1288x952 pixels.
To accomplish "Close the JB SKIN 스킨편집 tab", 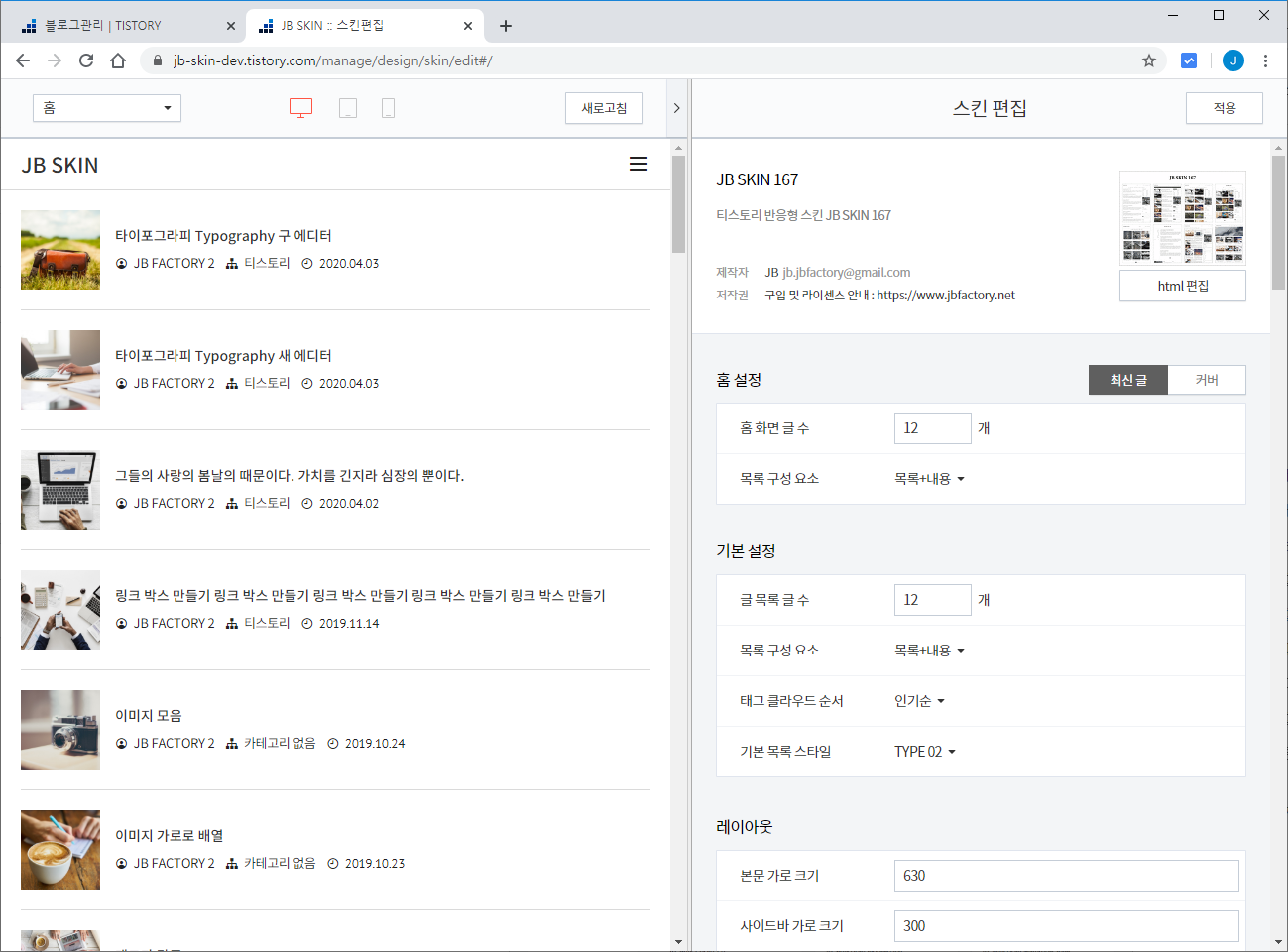I will pos(468,26).
